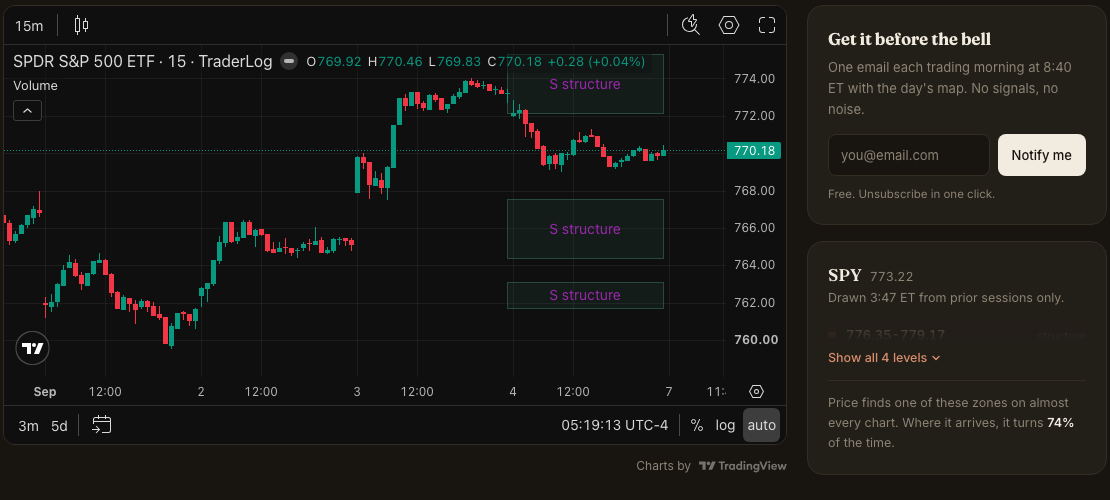
Task: Click the 772.00 price axis label
Action: [x=755, y=115]
